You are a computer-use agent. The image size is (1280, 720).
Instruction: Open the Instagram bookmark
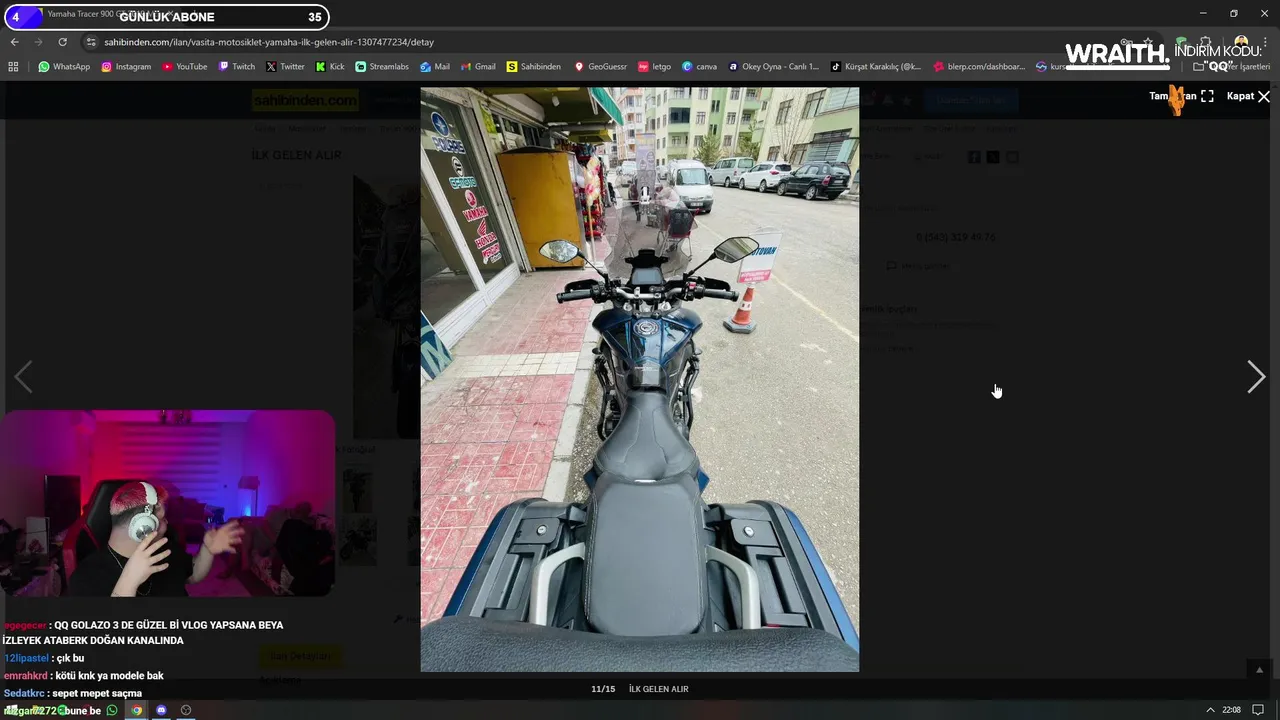pyautogui.click(x=126, y=67)
